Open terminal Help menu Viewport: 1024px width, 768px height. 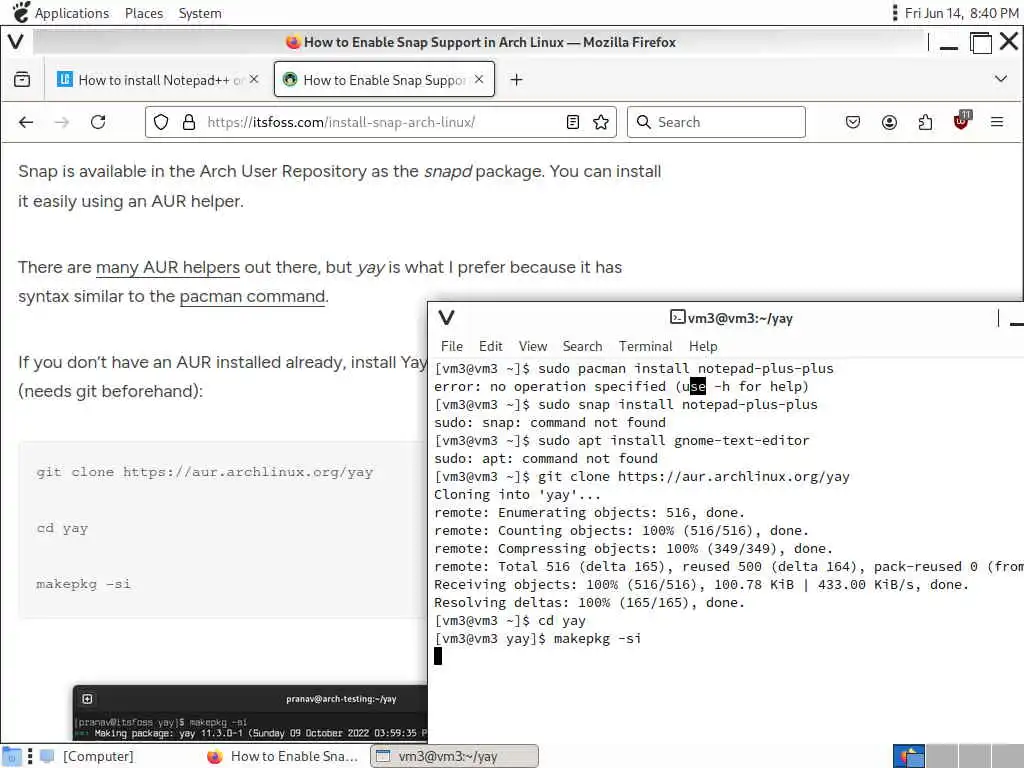pyautogui.click(x=703, y=346)
